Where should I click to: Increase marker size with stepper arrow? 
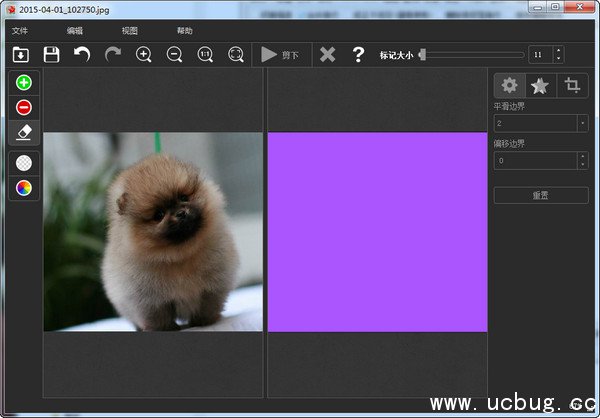pyautogui.click(x=558, y=50)
